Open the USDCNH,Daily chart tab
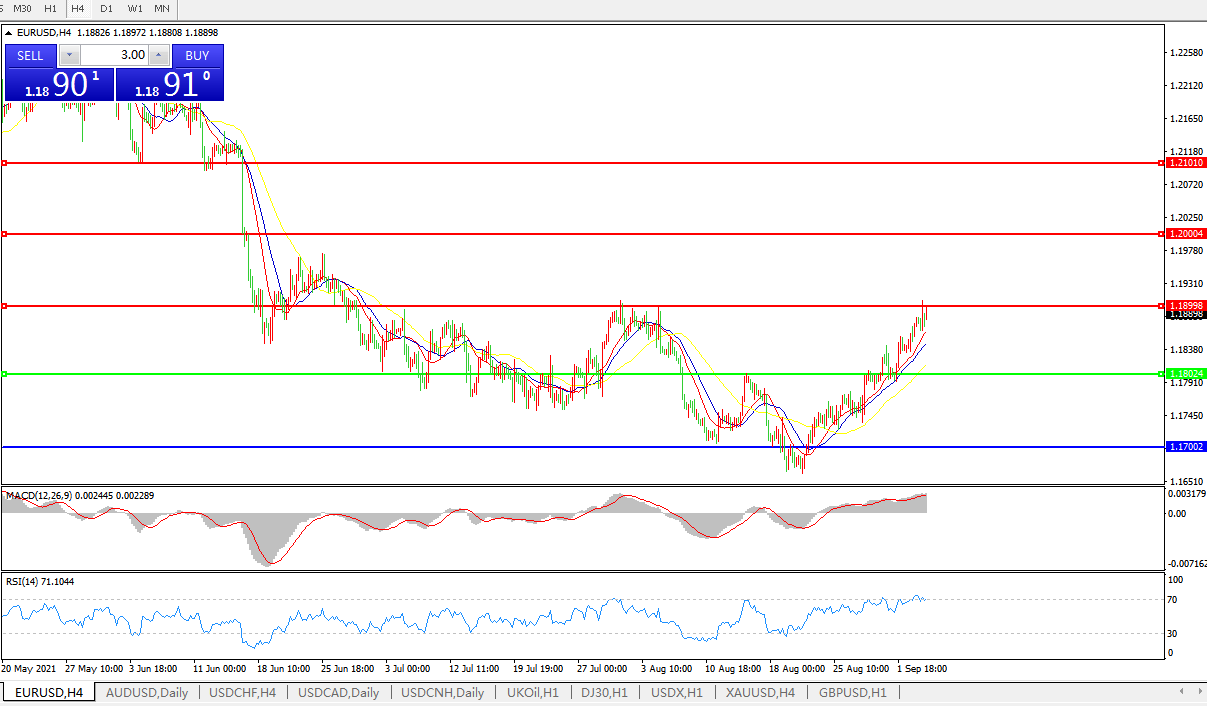 [x=442, y=692]
